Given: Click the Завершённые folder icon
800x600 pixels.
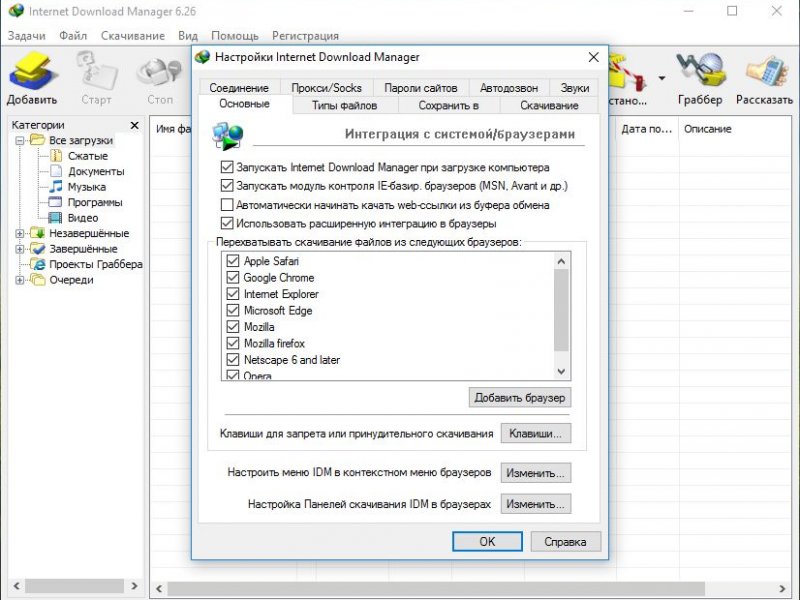Looking at the screenshot, I should [38, 248].
